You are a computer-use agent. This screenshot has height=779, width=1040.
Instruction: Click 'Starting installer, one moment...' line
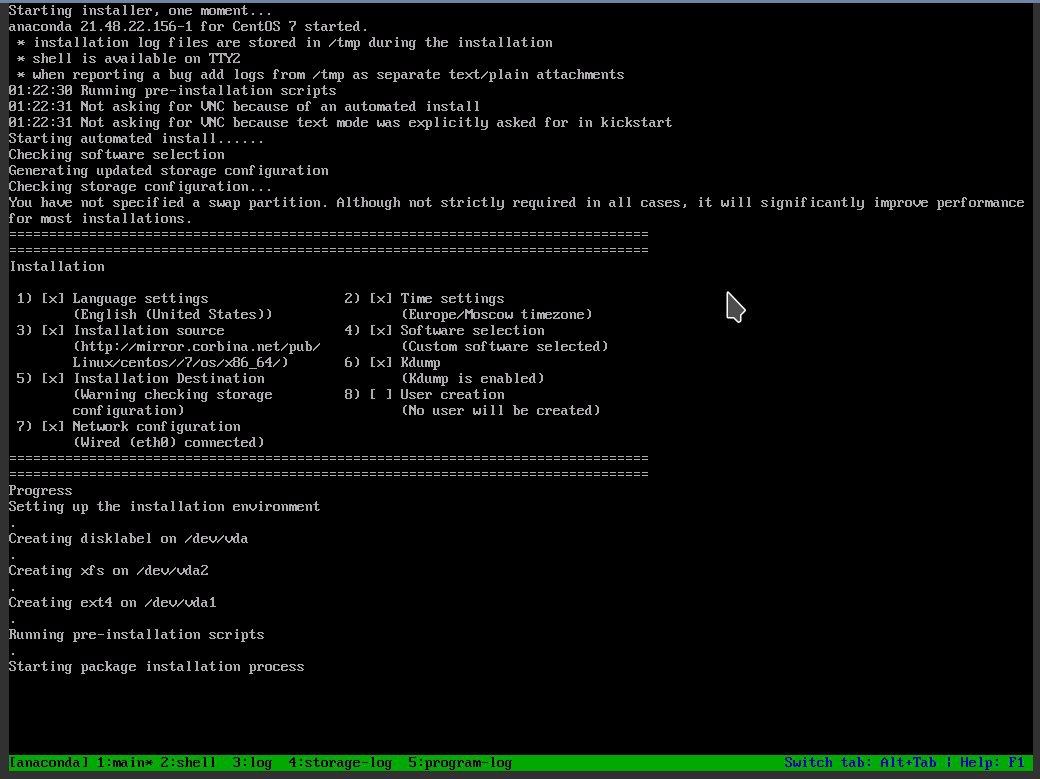141,11
